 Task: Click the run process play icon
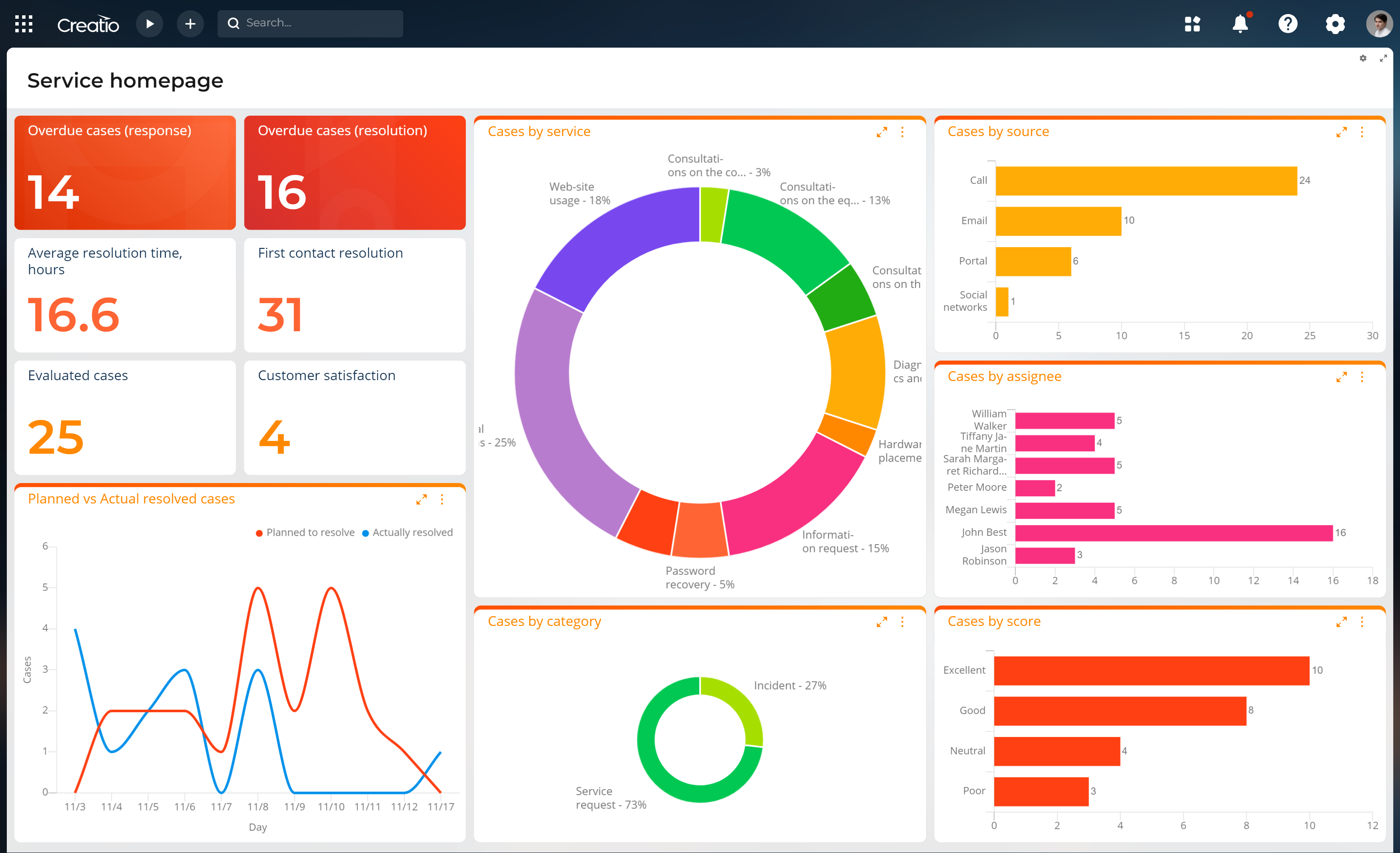pyautogui.click(x=150, y=23)
